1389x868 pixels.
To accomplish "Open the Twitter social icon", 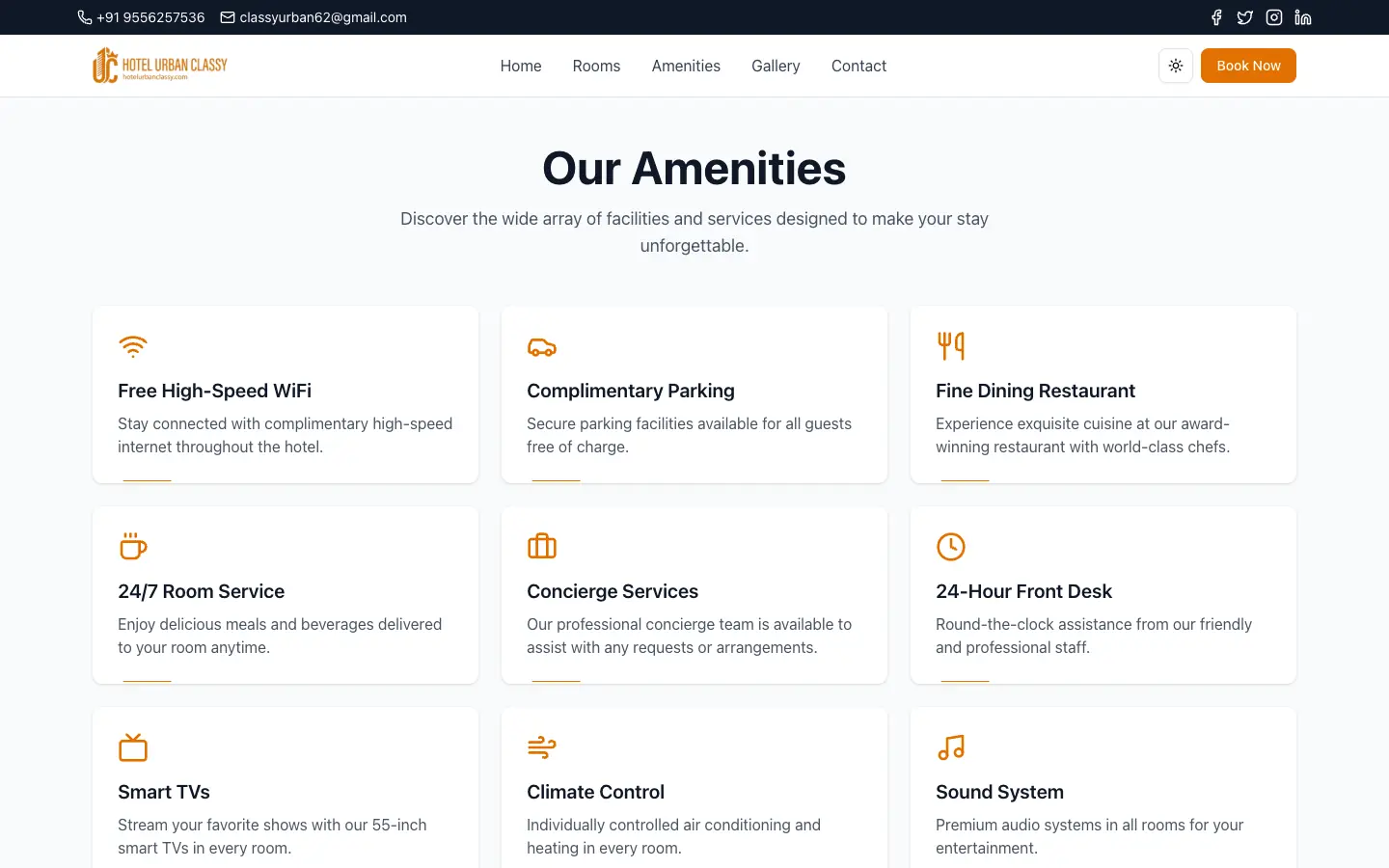I will point(1245,17).
